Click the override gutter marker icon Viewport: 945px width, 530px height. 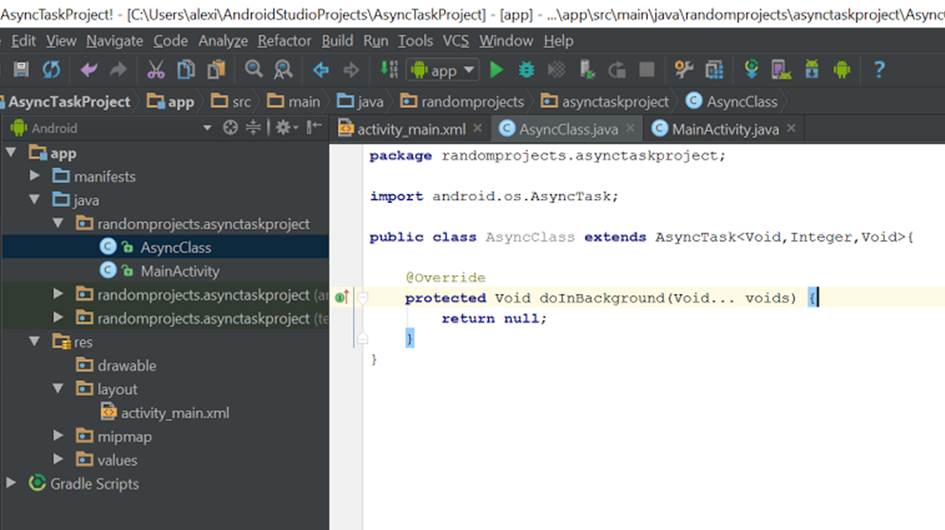[342, 297]
